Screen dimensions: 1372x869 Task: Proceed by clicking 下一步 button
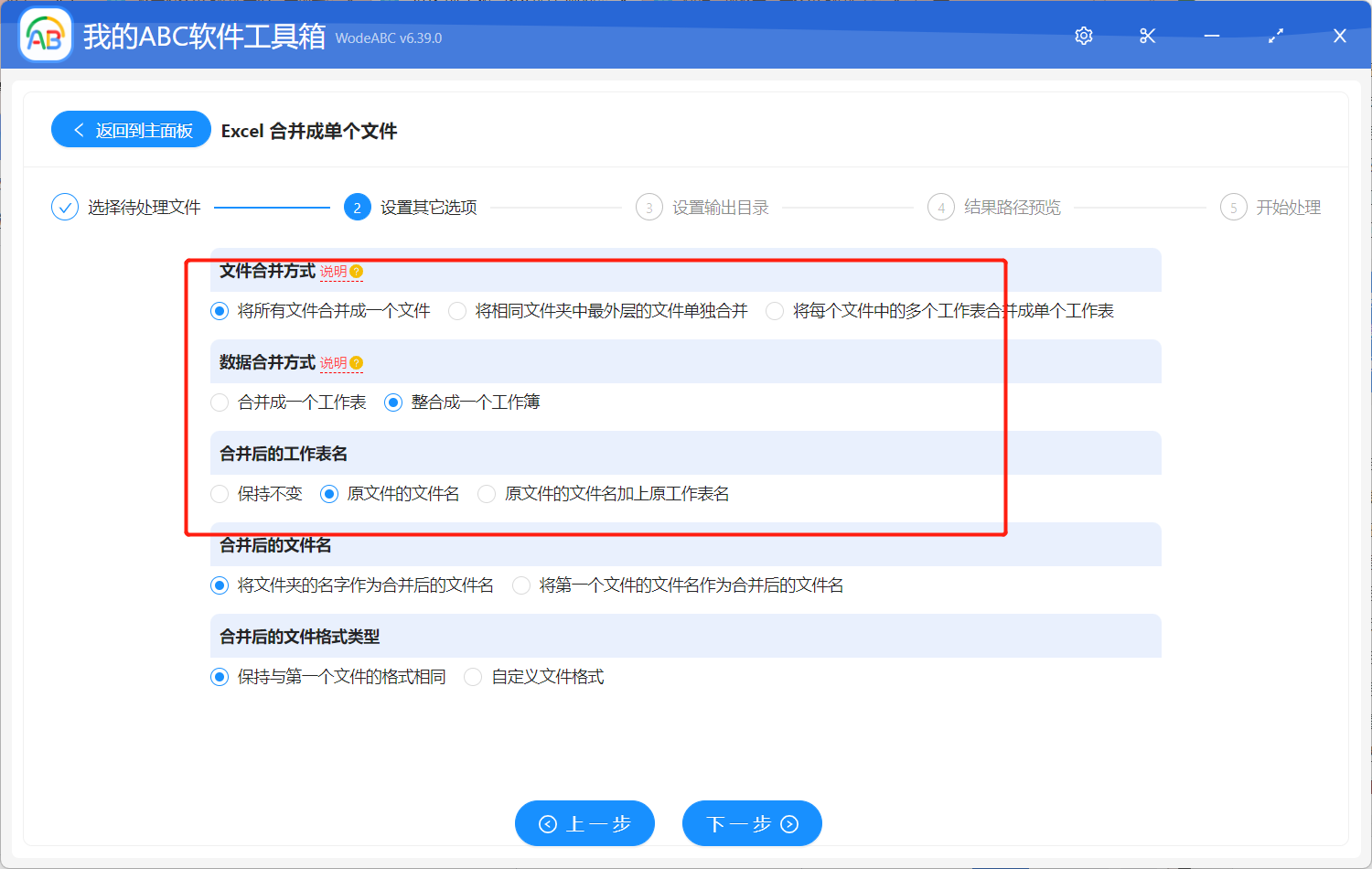click(752, 823)
